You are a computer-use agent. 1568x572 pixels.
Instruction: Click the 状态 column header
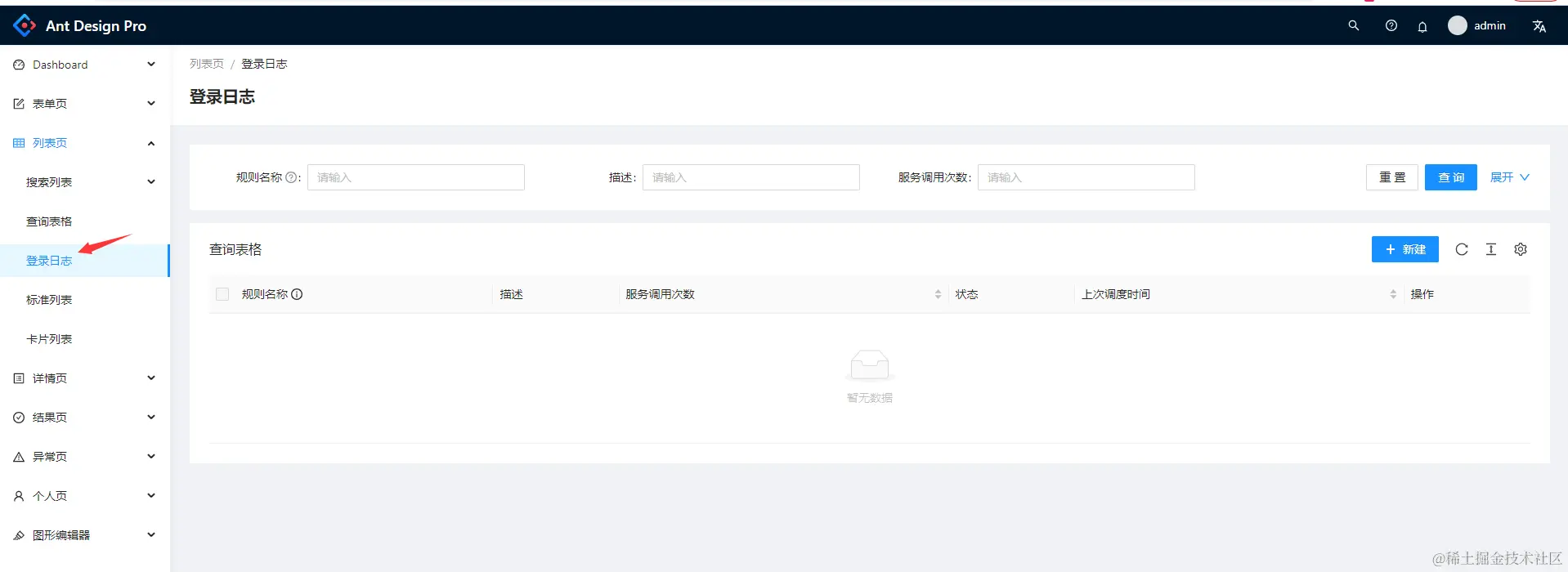[x=966, y=294]
